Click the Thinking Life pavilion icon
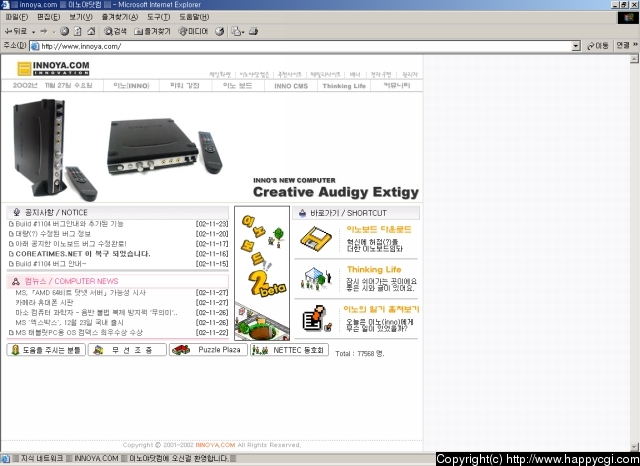This screenshot has height=466, width=640. [x=316, y=279]
